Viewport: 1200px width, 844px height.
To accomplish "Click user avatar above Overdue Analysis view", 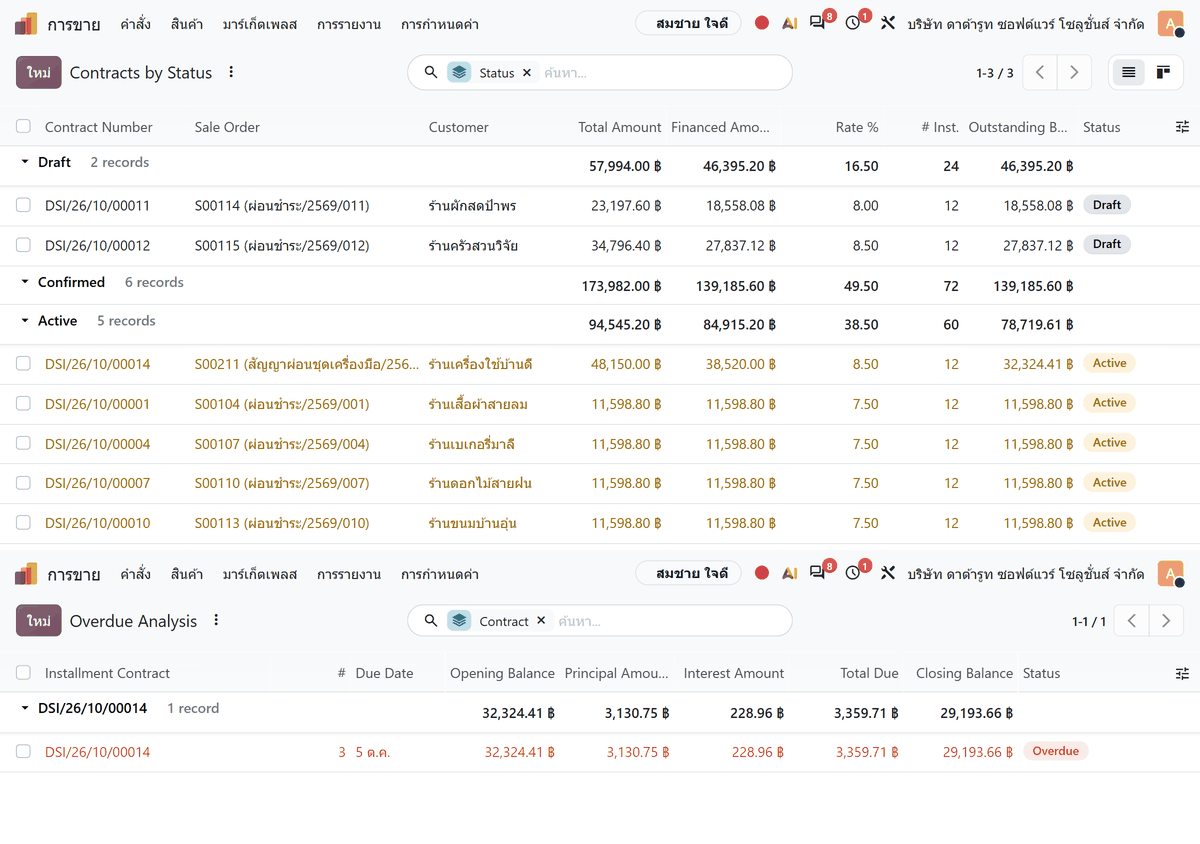I will (x=1171, y=574).
